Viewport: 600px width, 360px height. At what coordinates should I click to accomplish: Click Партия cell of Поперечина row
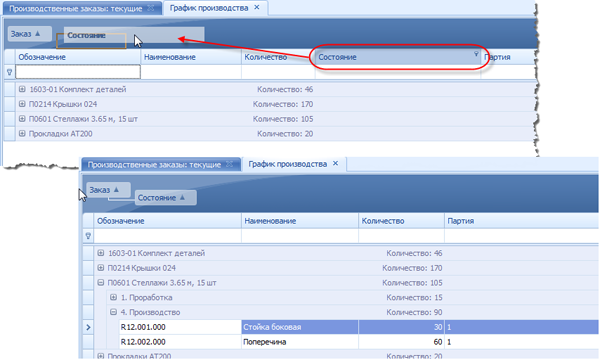pos(522,342)
